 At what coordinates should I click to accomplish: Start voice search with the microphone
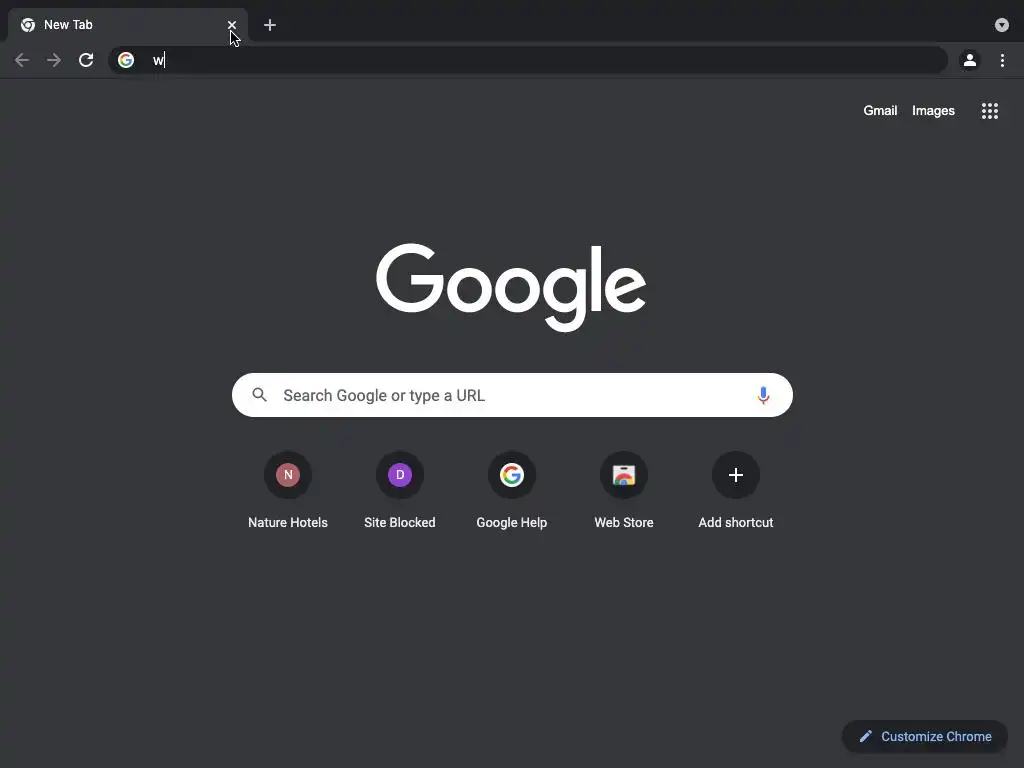pyautogui.click(x=763, y=395)
